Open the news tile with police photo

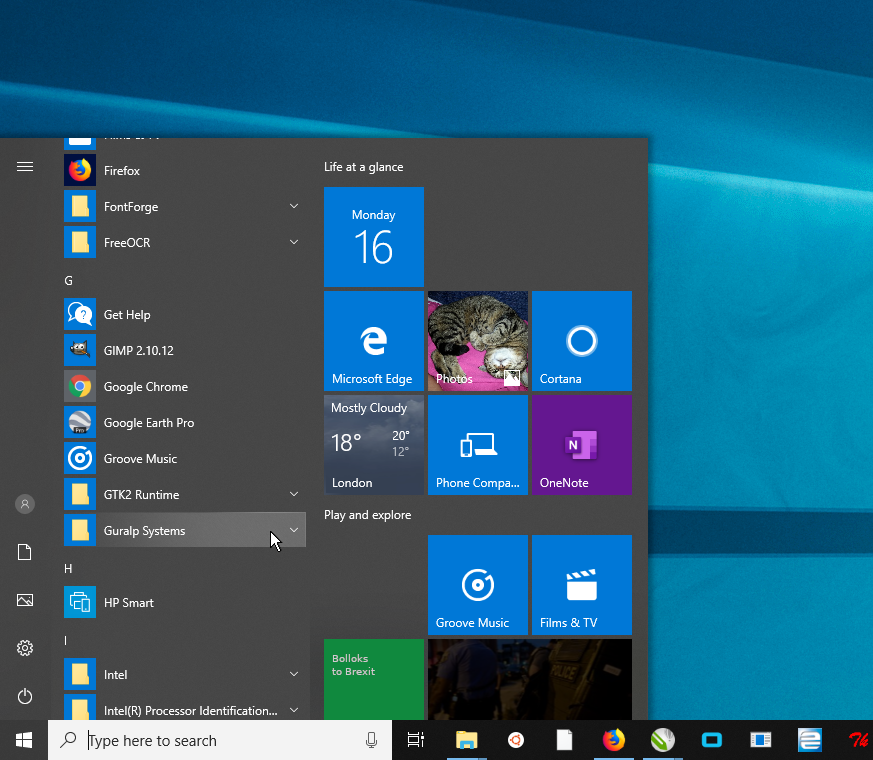[530, 679]
